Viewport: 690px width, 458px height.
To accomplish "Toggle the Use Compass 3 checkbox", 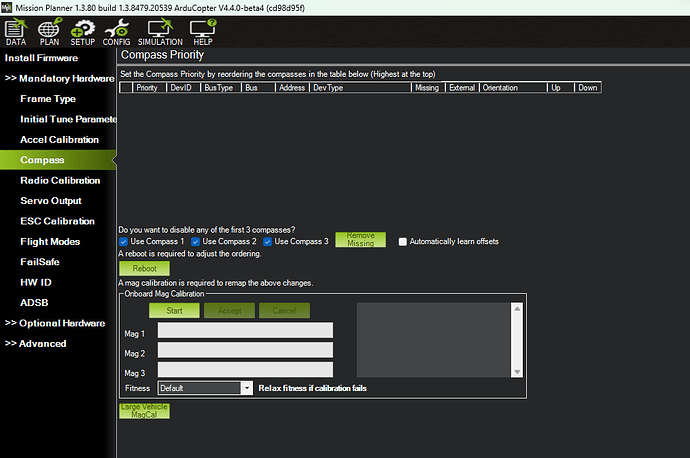I will tap(268, 242).
